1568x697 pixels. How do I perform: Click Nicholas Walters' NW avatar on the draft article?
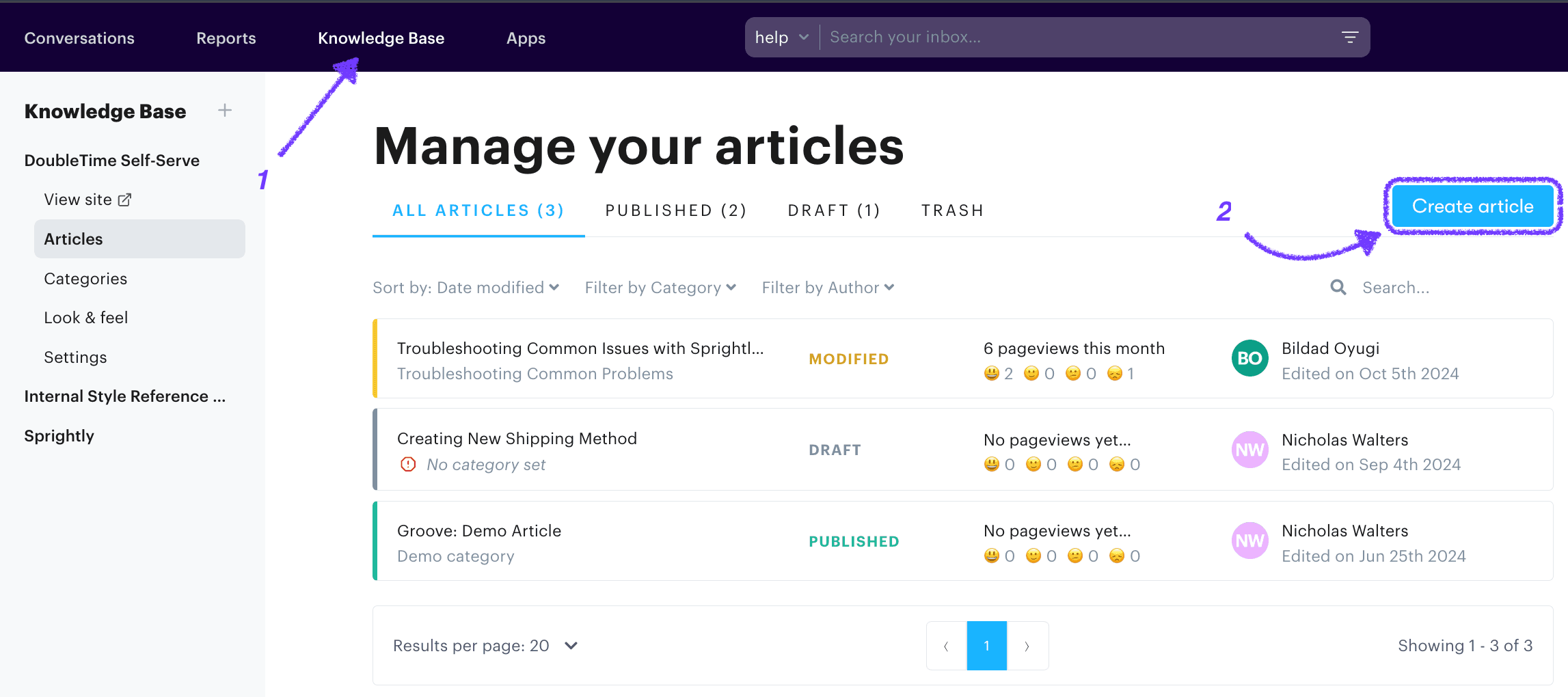coord(1249,449)
